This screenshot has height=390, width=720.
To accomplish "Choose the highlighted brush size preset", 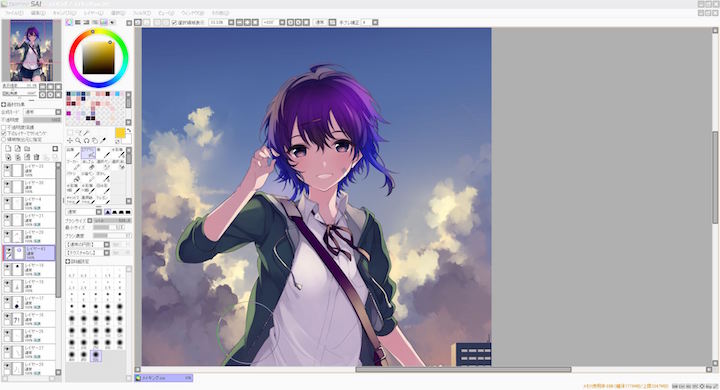I will click(x=96, y=355).
